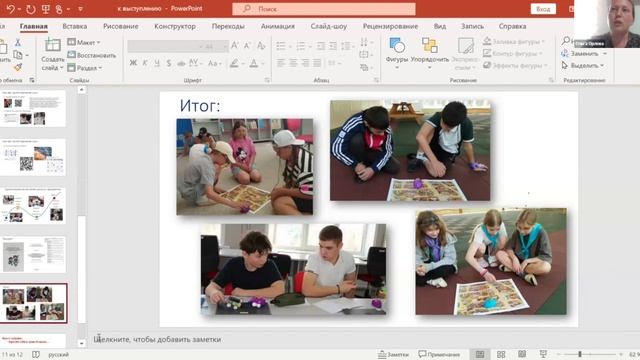Open the Выделить dropdown

583,65
